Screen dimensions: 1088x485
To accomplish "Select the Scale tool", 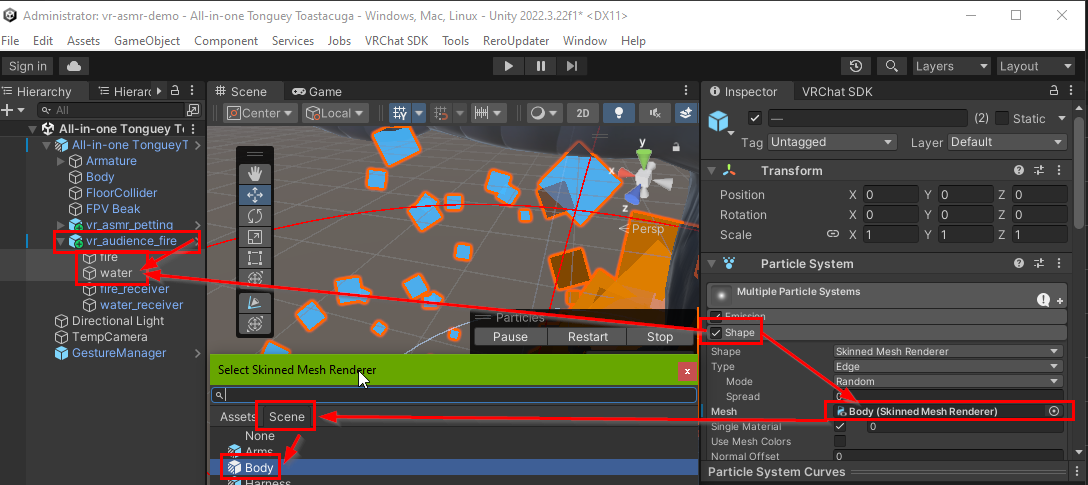I will pos(255,237).
